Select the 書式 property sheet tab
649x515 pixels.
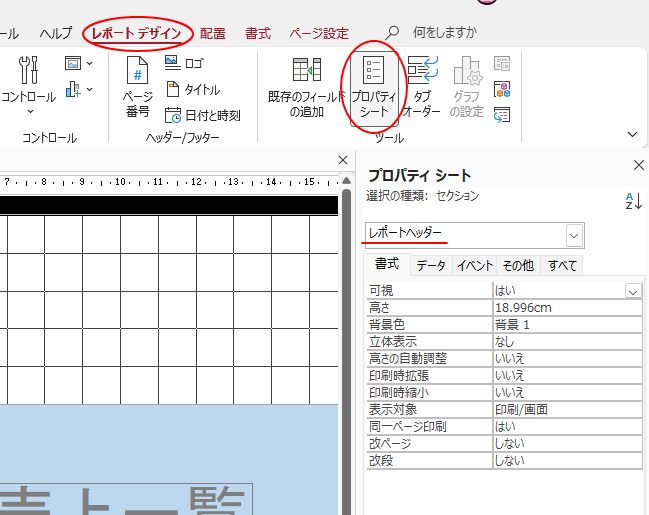pyautogui.click(x=387, y=264)
